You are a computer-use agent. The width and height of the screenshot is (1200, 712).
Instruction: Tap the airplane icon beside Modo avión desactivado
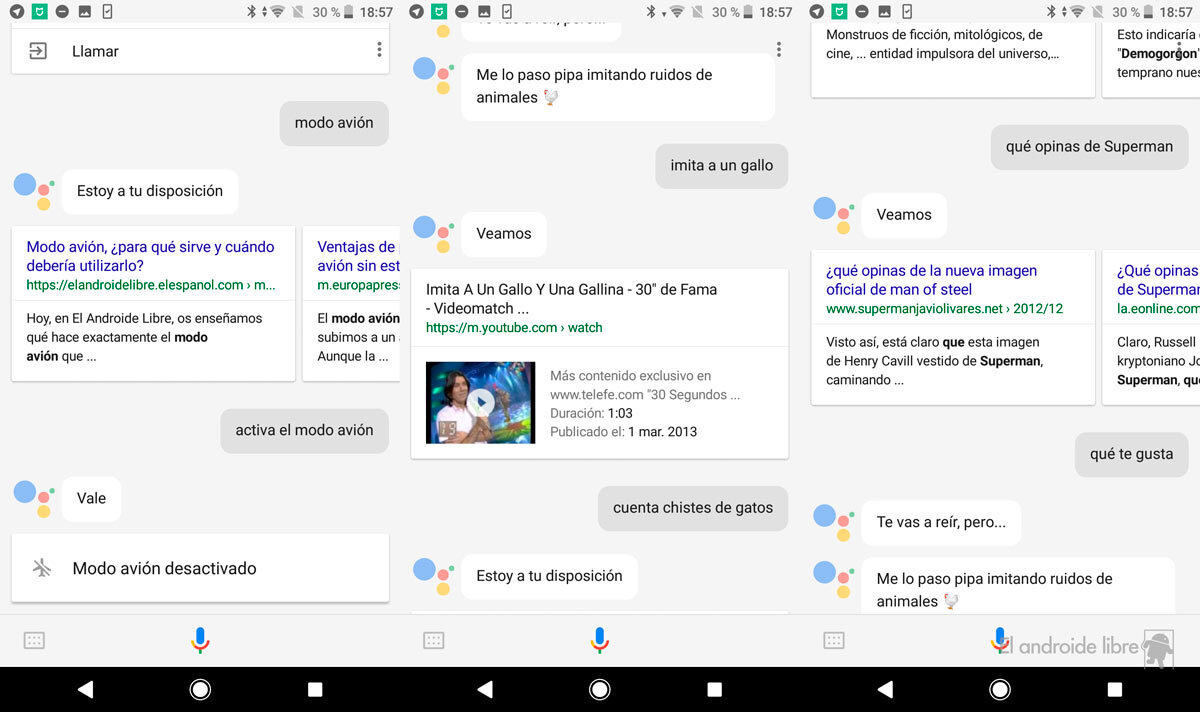tap(41, 568)
